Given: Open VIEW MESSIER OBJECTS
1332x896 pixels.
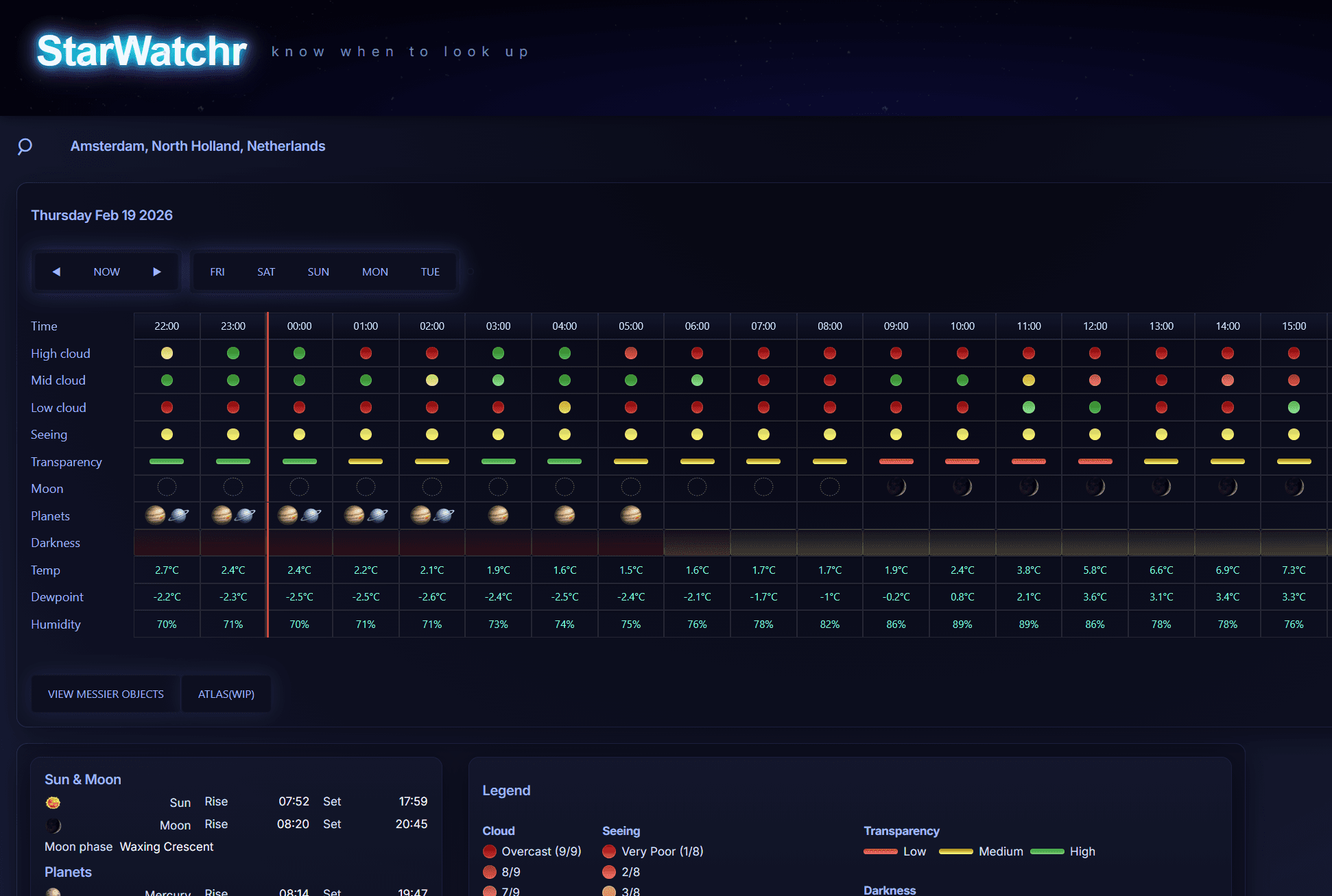Looking at the screenshot, I should (105, 694).
